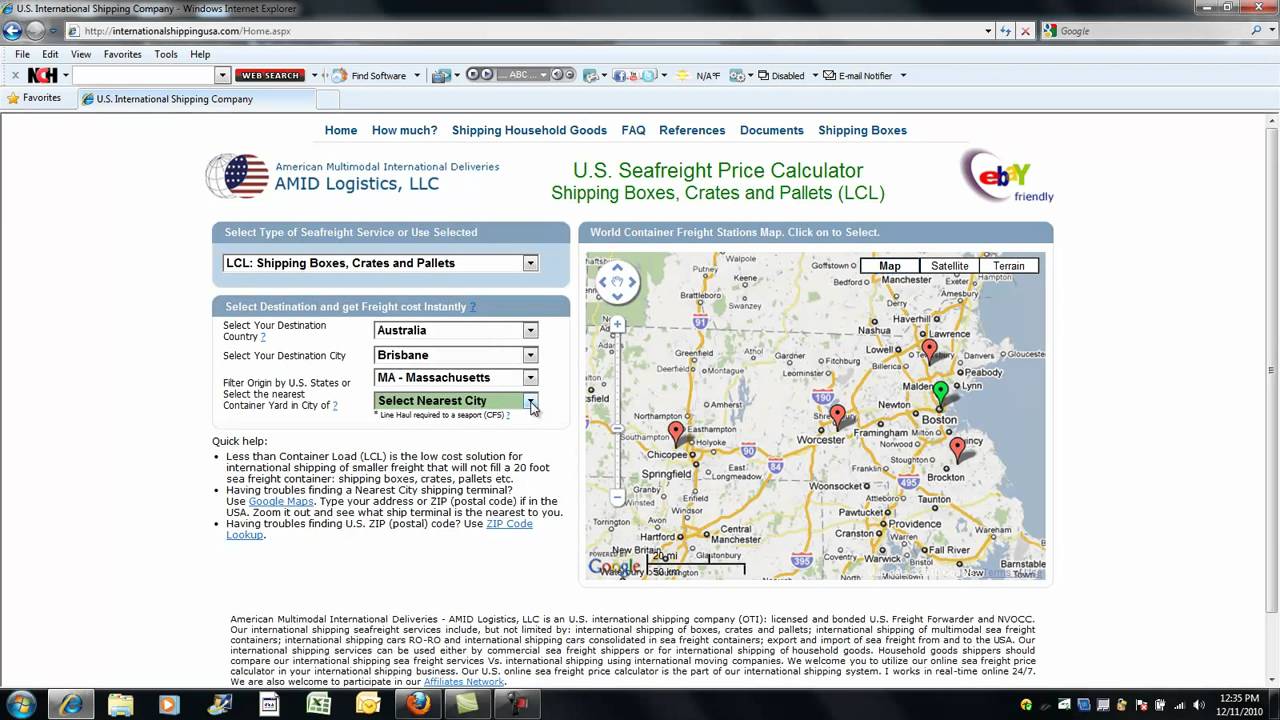Open the Find Software toolbar item
This screenshot has height=720, width=1280.
click(x=370, y=75)
